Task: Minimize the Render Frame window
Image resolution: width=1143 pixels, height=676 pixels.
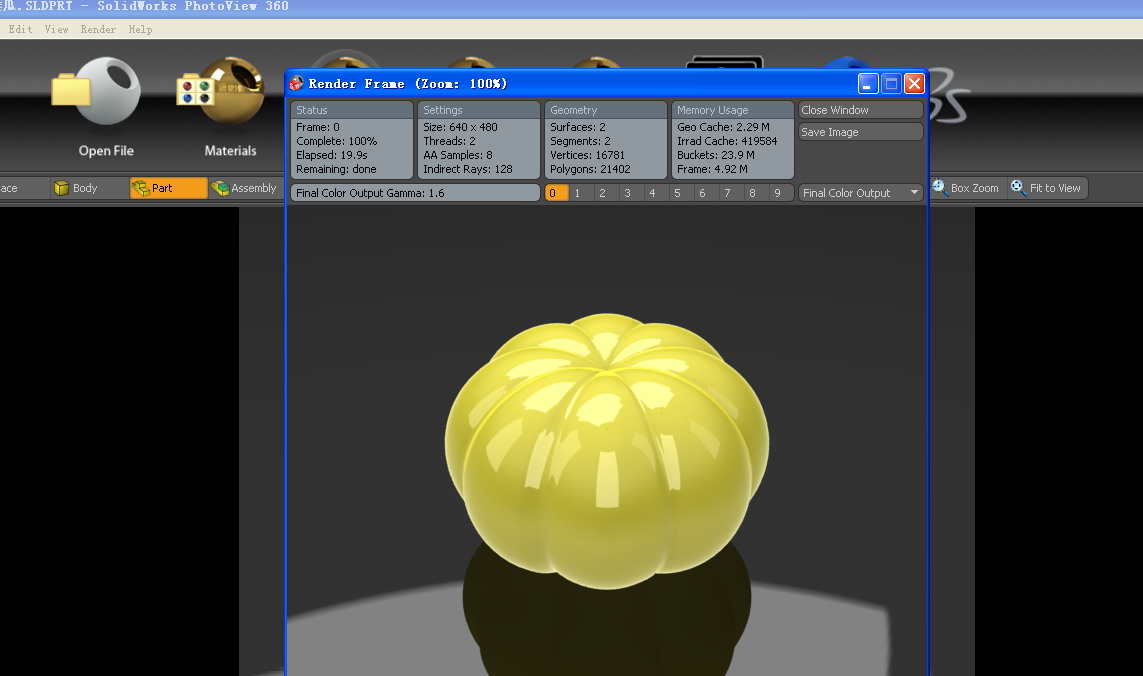Action: pos(867,84)
